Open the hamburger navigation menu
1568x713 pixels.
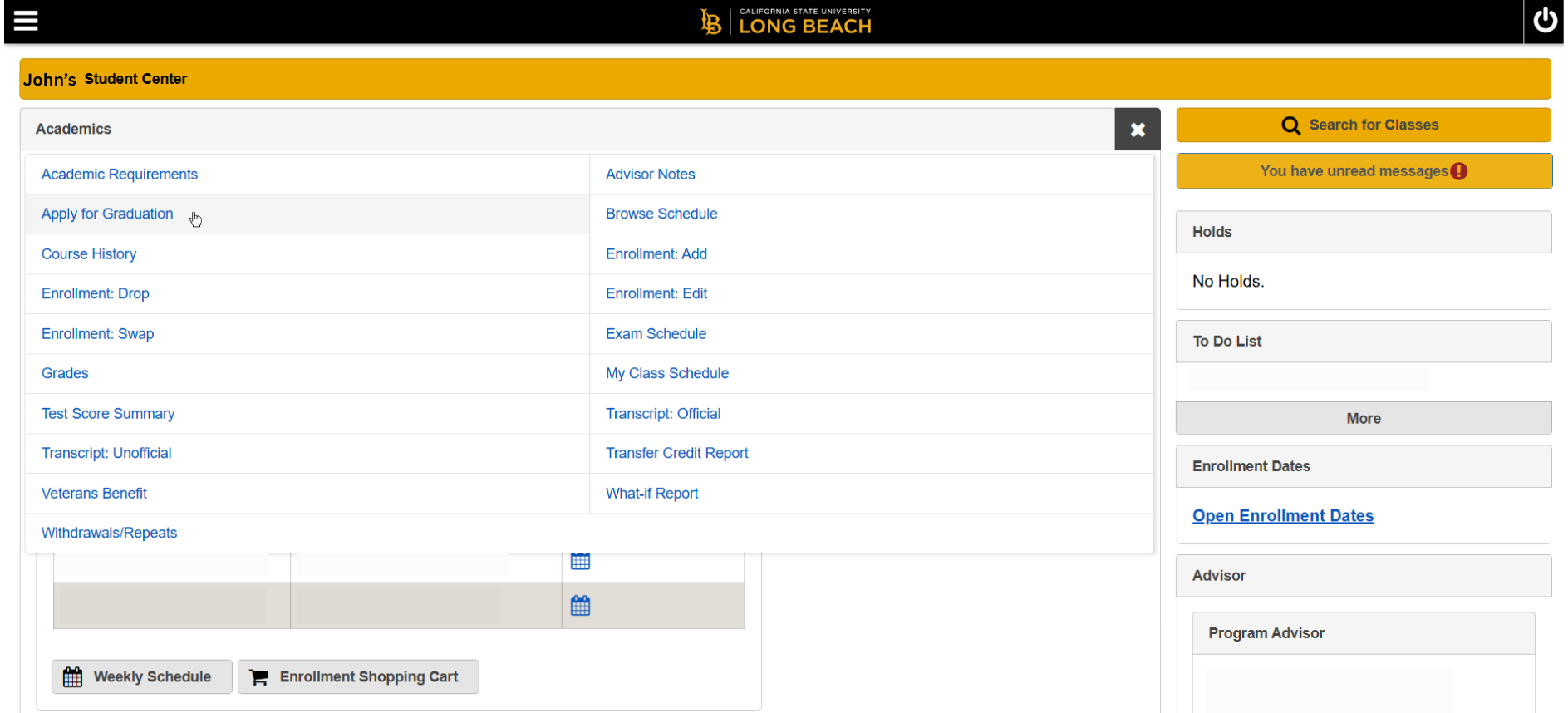click(26, 21)
